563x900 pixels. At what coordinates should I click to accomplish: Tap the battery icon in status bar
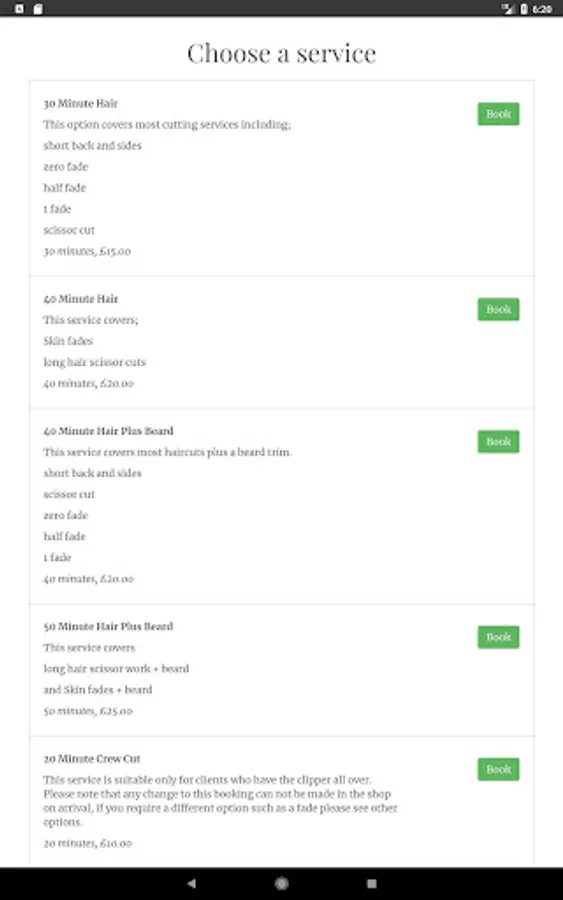524,9
